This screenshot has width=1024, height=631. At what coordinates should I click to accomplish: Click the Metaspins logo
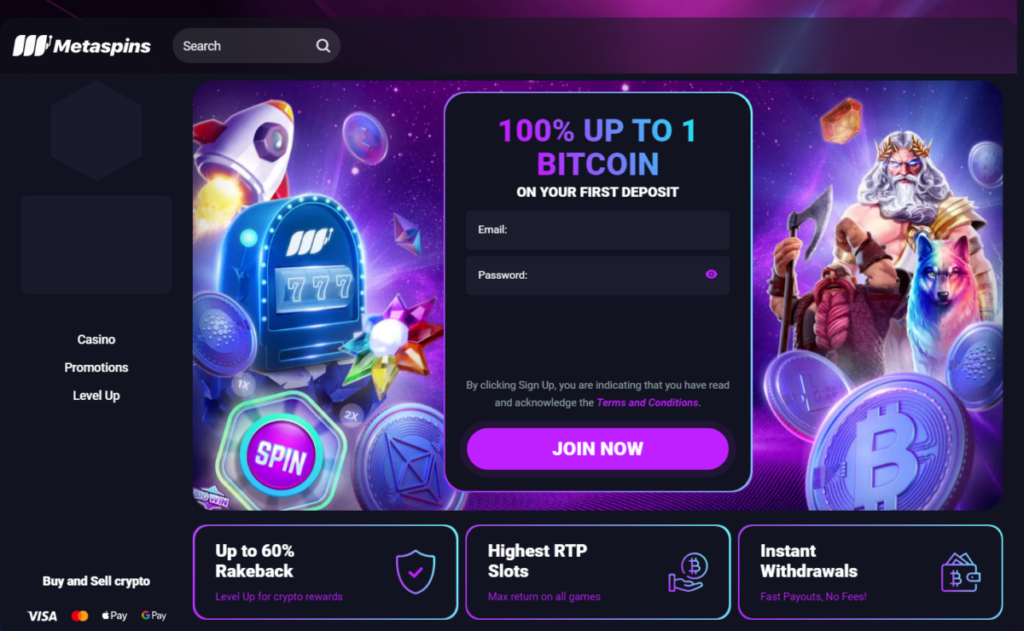[82, 46]
